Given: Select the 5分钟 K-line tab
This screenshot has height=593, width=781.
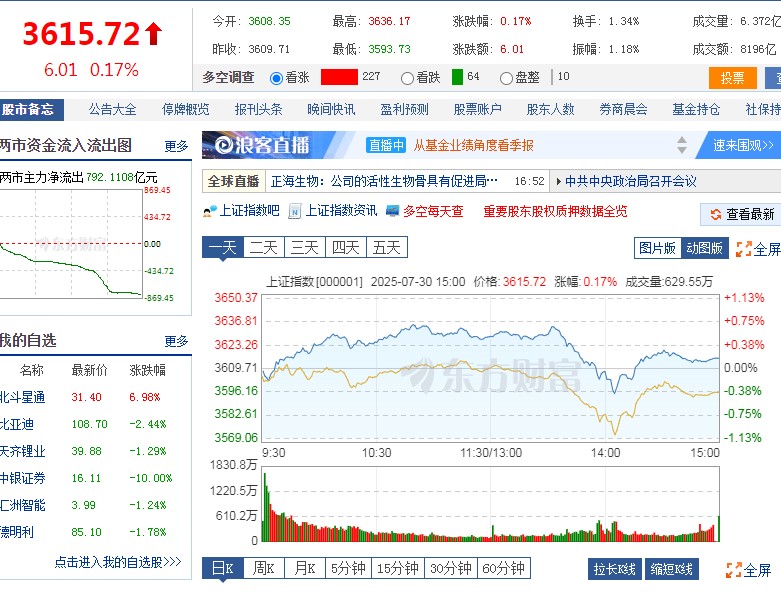Looking at the screenshot, I should [348, 568].
